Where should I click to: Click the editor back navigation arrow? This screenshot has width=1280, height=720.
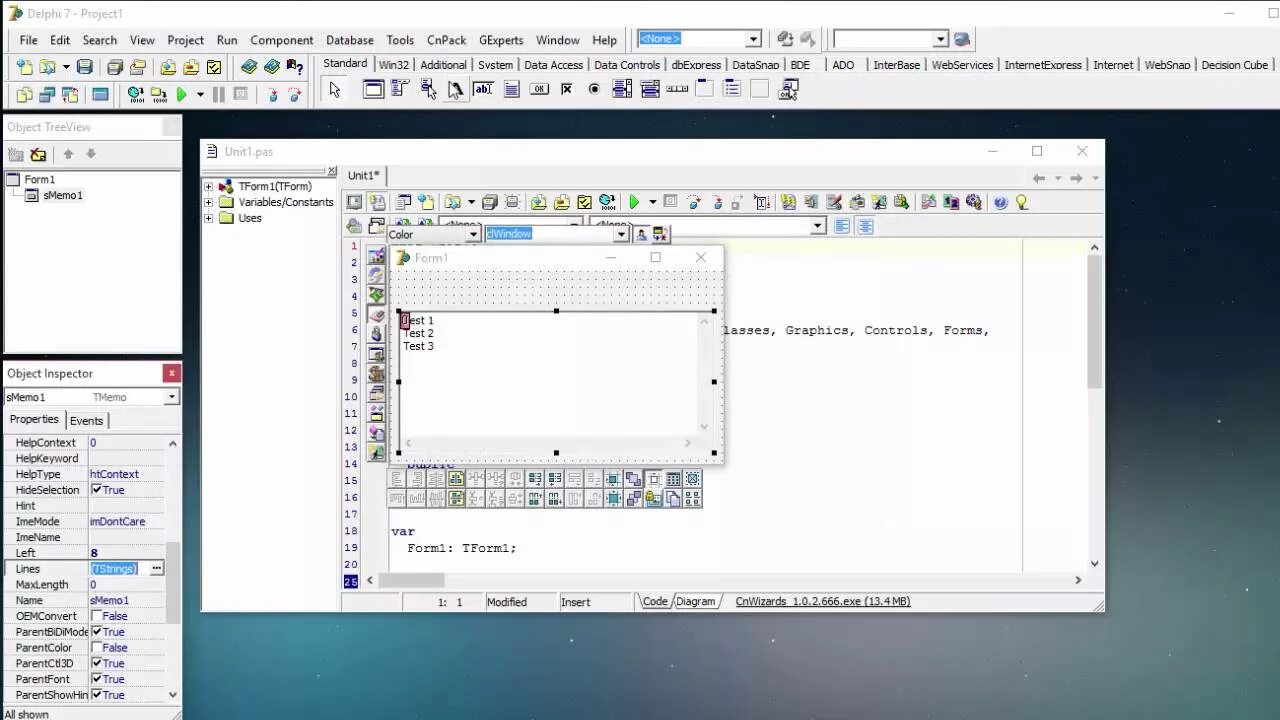coord(1039,178)
